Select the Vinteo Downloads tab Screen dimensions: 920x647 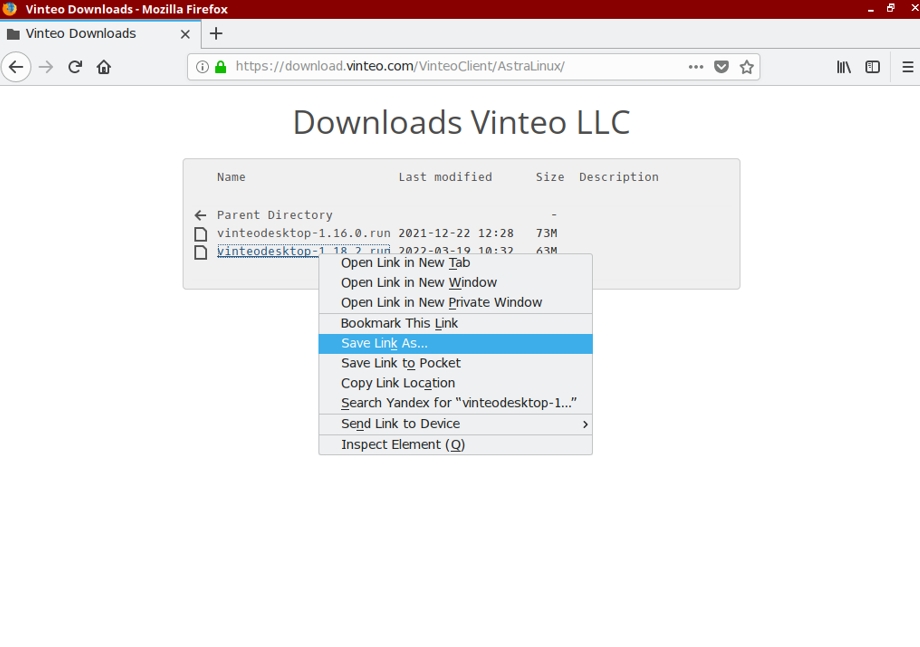click(100, 34)
